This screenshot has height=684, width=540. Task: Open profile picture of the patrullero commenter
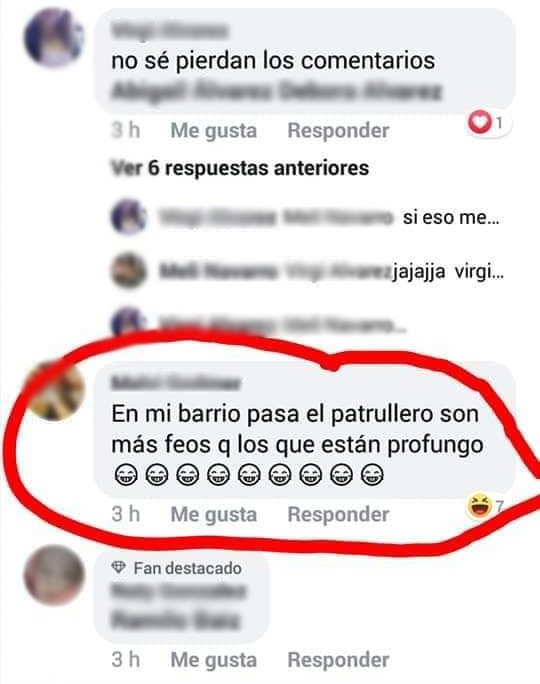tap(55, 390)
